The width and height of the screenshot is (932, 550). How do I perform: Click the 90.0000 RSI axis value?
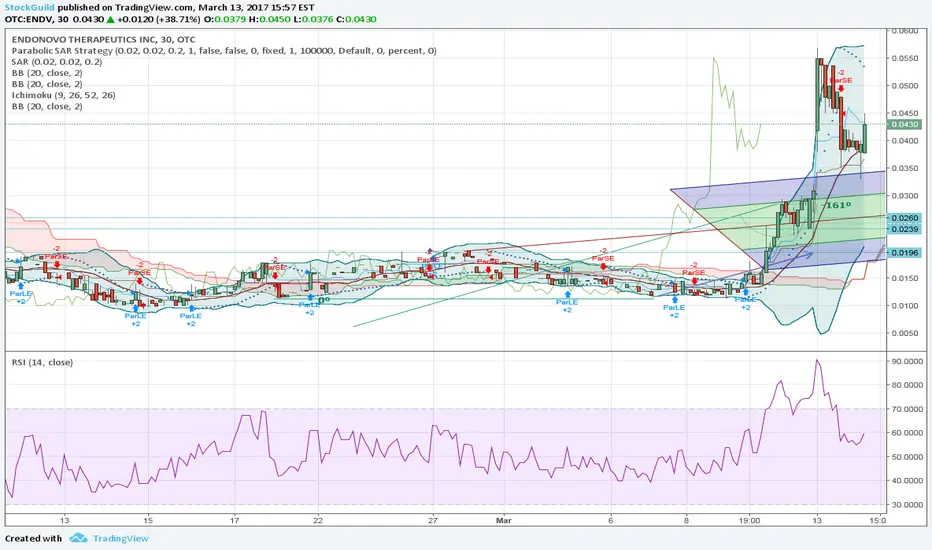coord(907,362)
